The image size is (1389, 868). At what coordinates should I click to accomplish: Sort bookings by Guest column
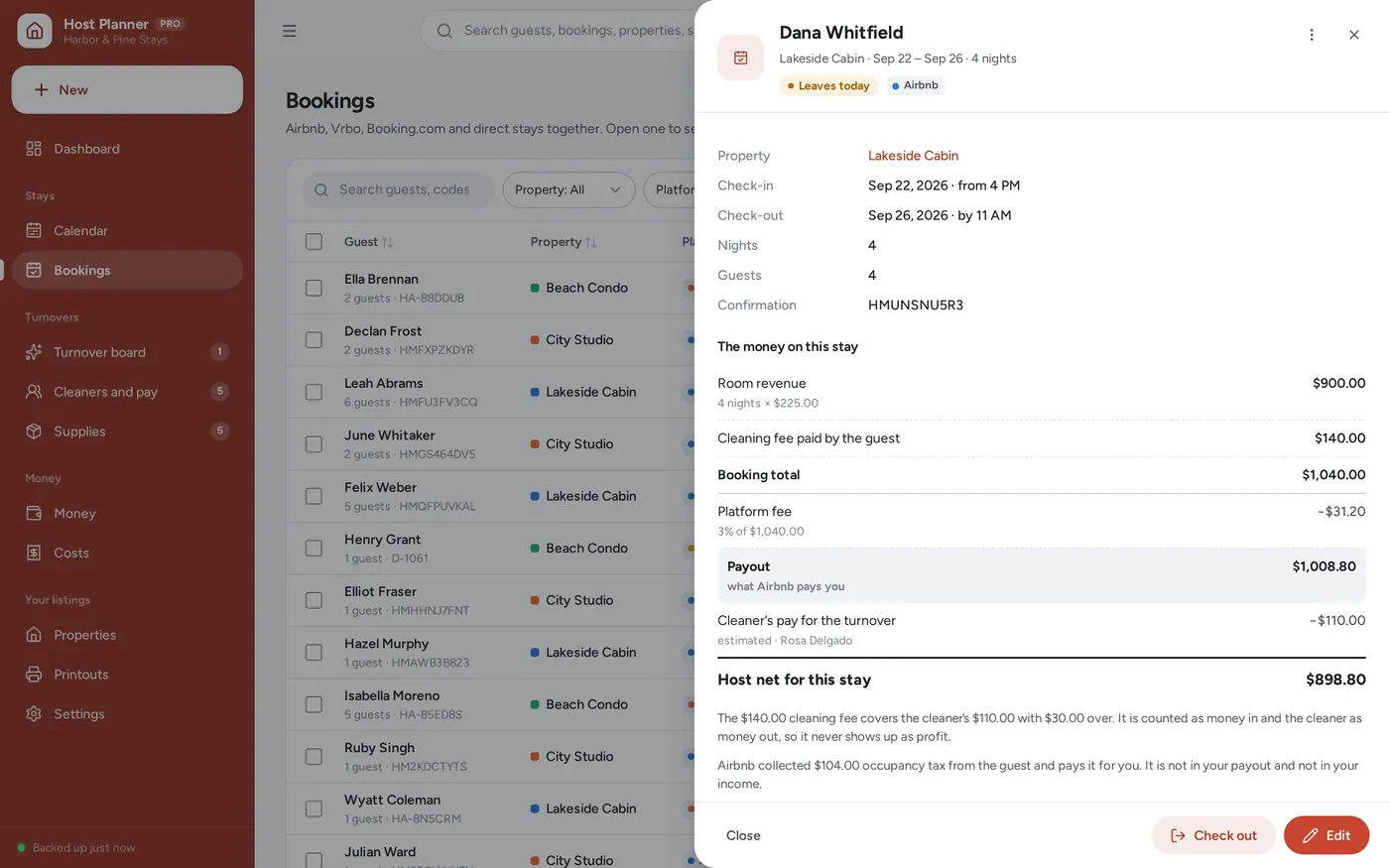(x=369, y=242)
